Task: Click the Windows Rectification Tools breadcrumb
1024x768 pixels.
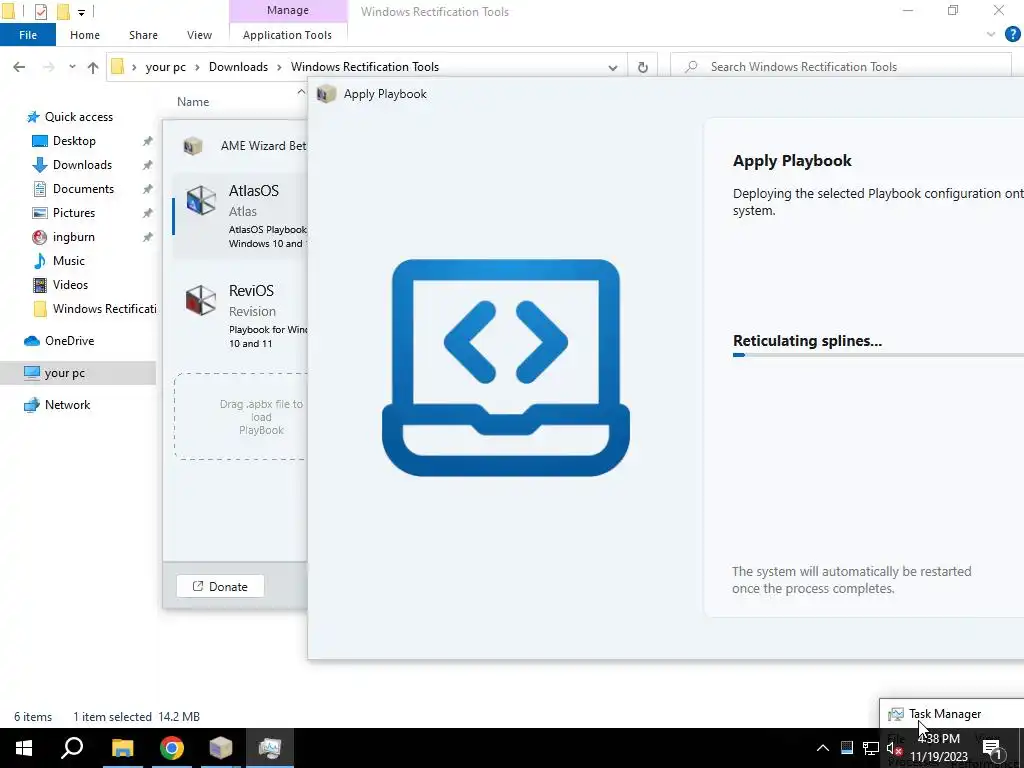Action: [x=364, y=67]
